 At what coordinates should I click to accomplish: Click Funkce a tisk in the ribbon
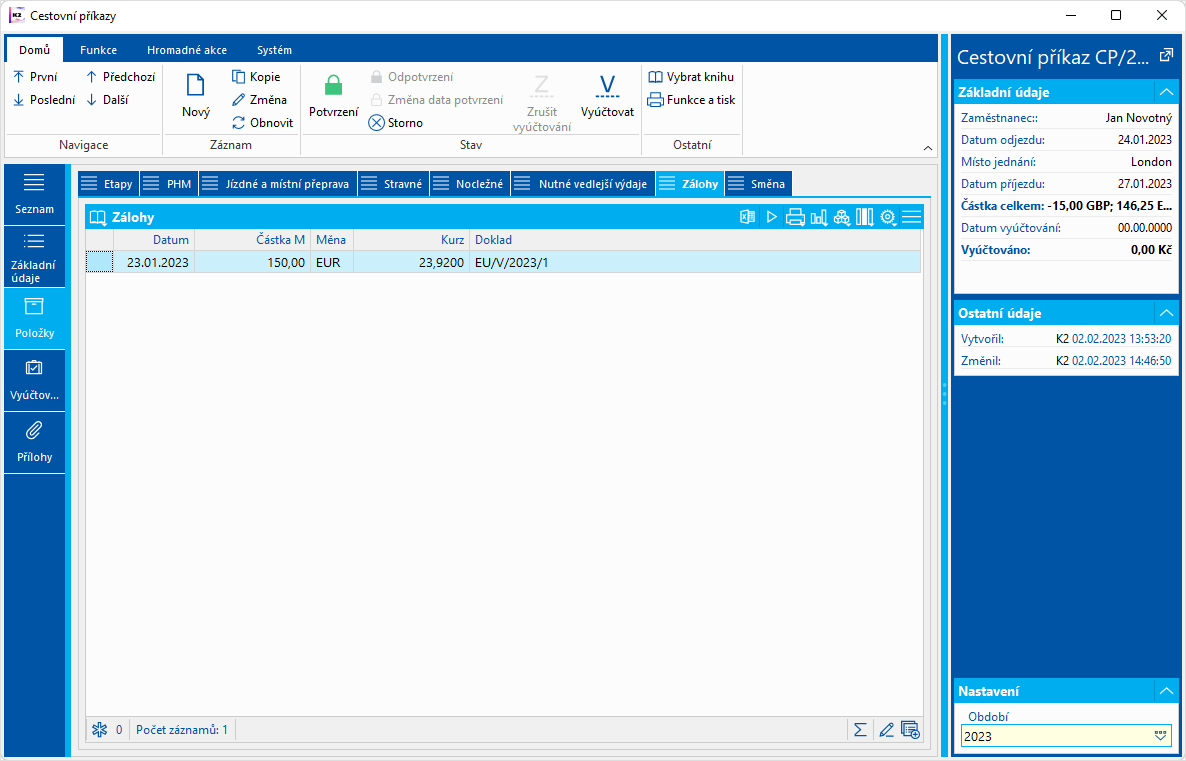[x=691, y=100]
